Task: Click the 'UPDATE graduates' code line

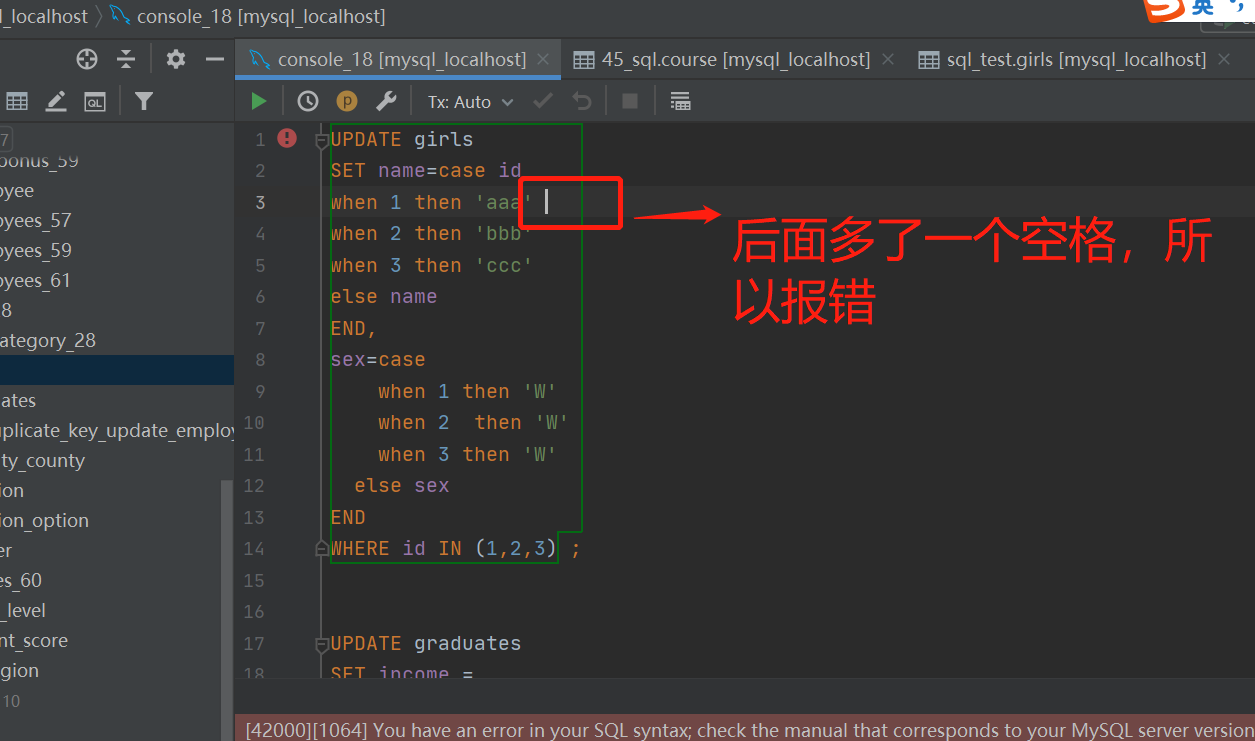Action: [426, 643]
